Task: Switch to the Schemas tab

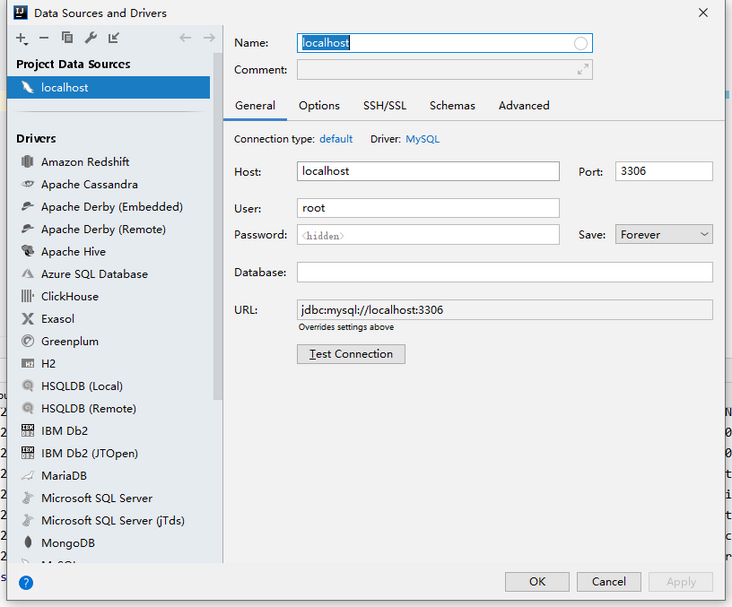Action: (x=452, y=106)
